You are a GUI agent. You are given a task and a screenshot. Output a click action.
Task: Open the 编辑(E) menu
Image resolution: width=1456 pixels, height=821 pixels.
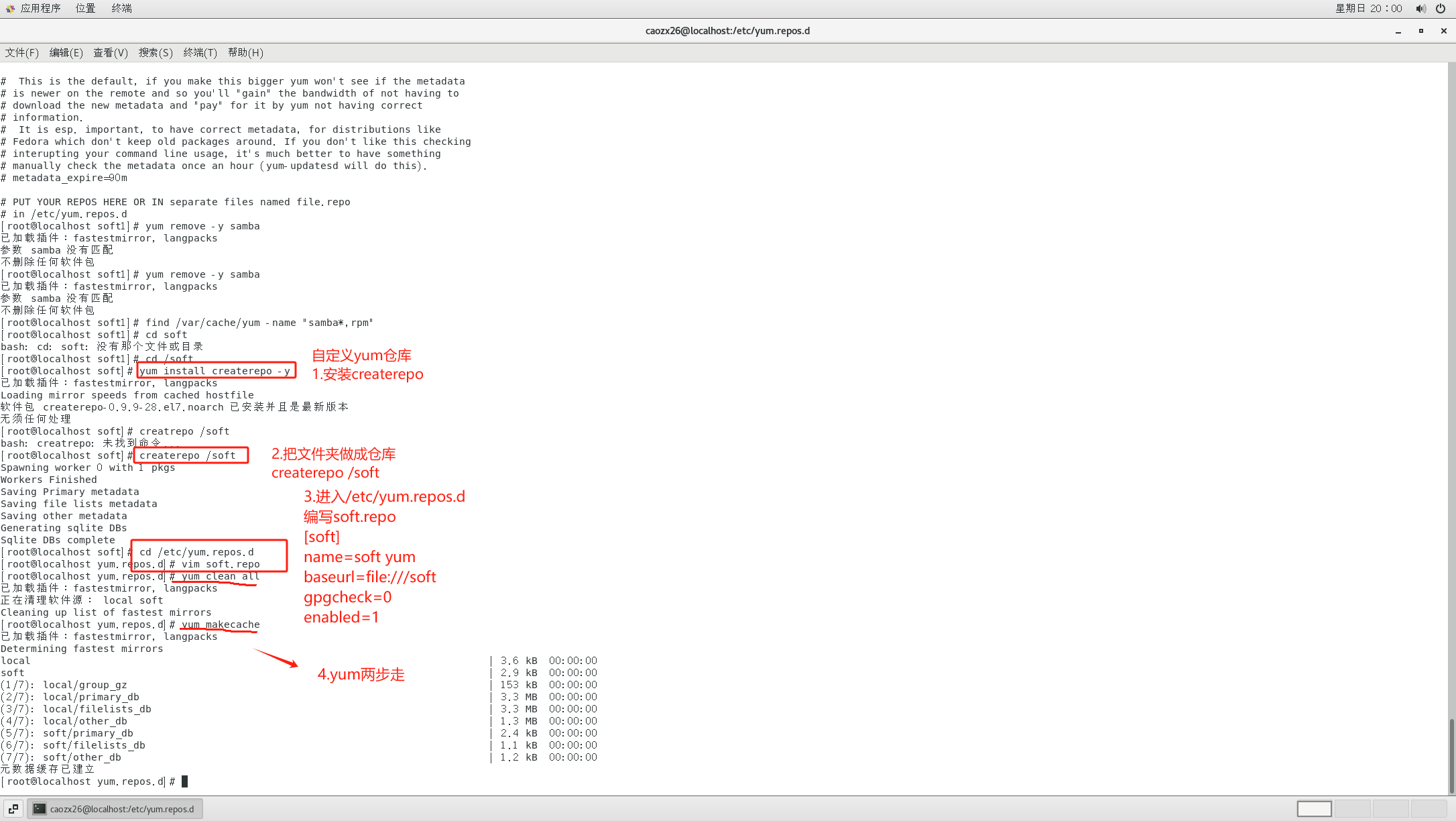(66, 52)
